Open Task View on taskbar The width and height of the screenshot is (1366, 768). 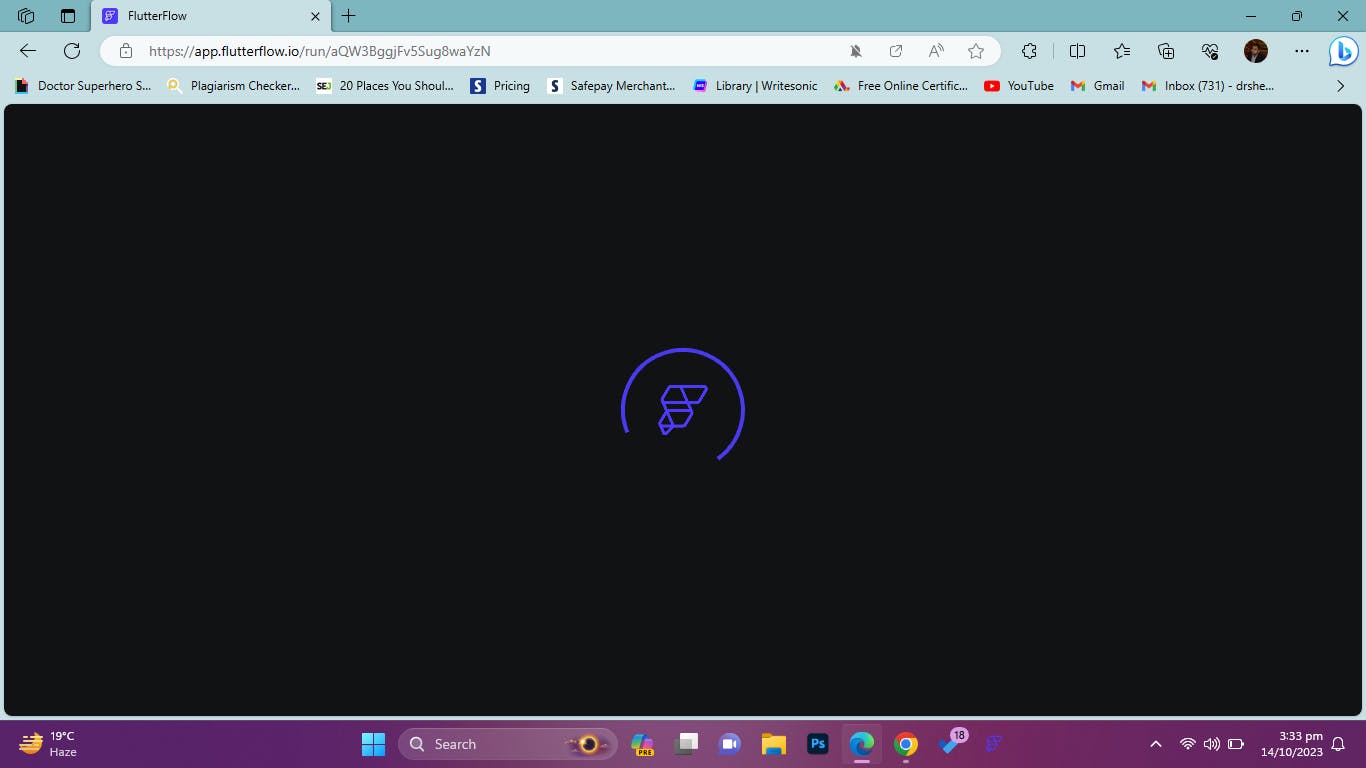(686, 744)
